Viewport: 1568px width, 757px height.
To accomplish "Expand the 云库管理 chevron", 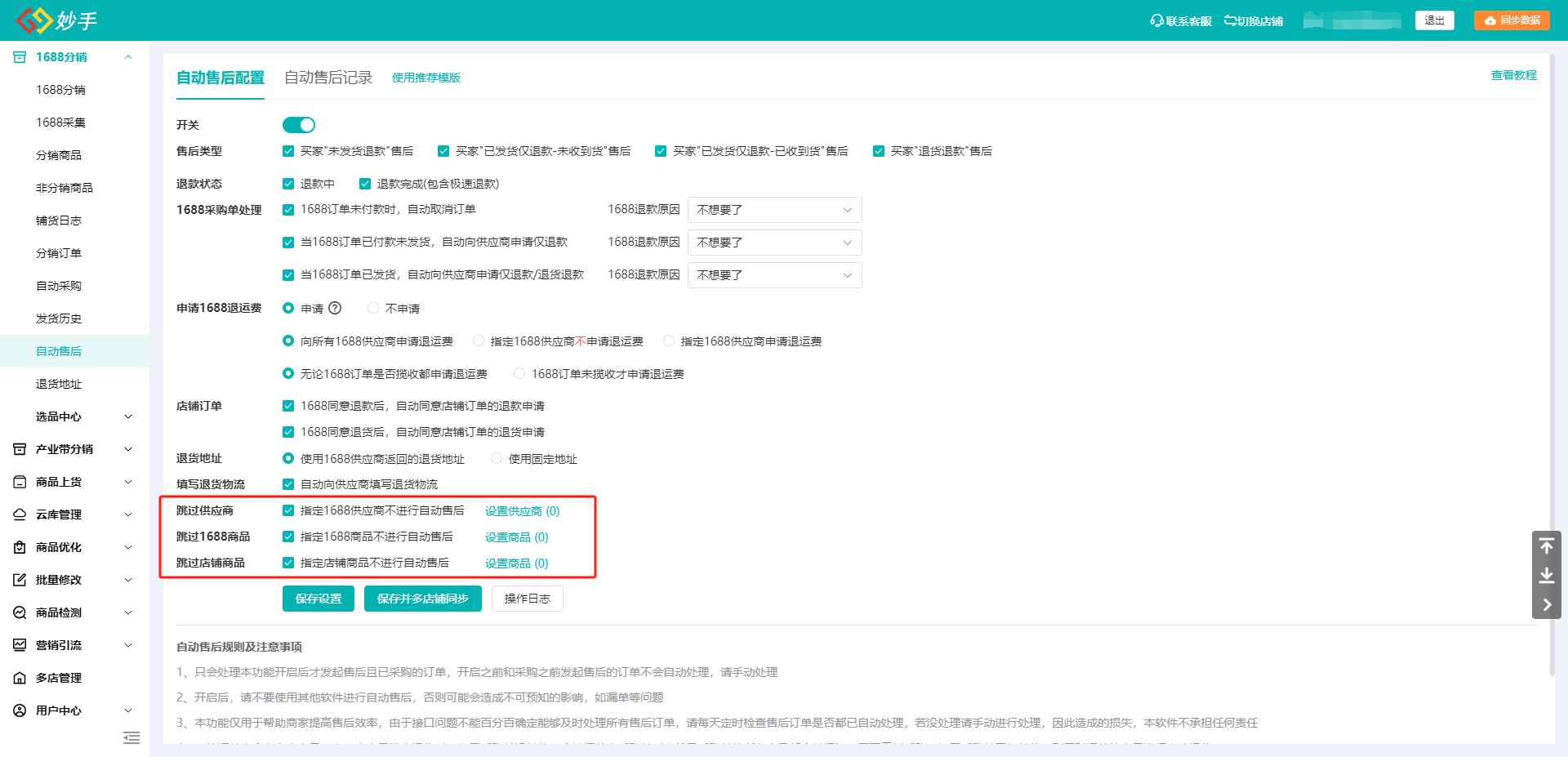I will tap(128, 514).
